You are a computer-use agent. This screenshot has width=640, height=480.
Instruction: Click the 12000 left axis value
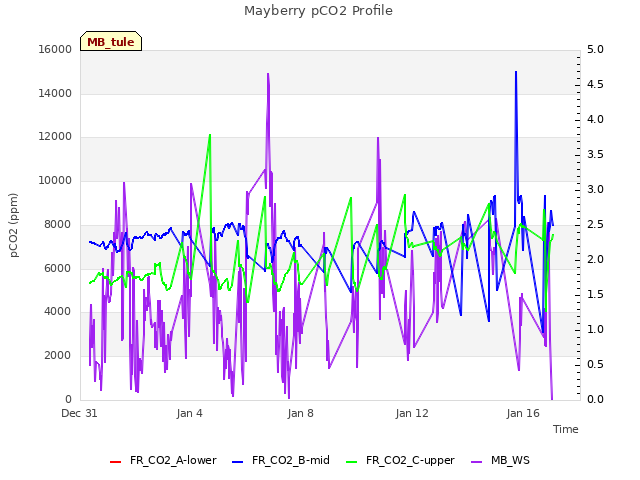pyautogui.click(x=55, y=137)
